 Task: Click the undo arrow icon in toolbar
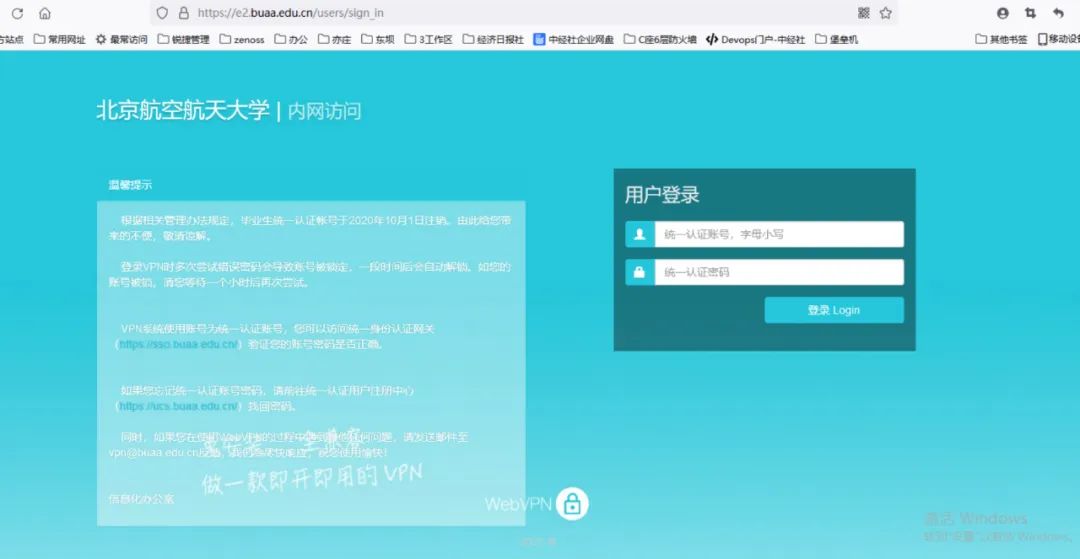(x=1059, y=13)
